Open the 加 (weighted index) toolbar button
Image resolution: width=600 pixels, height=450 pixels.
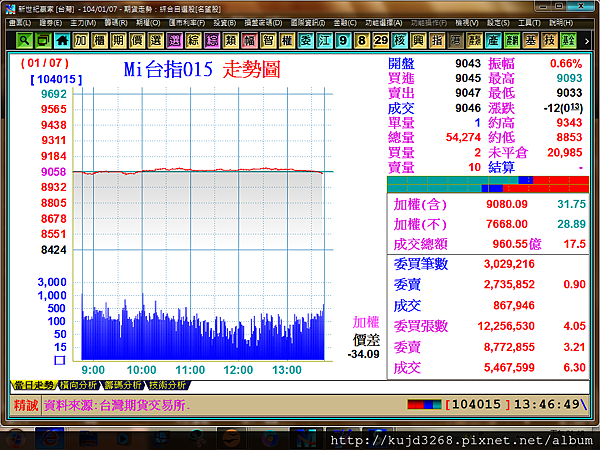click(x=81, y=40)
